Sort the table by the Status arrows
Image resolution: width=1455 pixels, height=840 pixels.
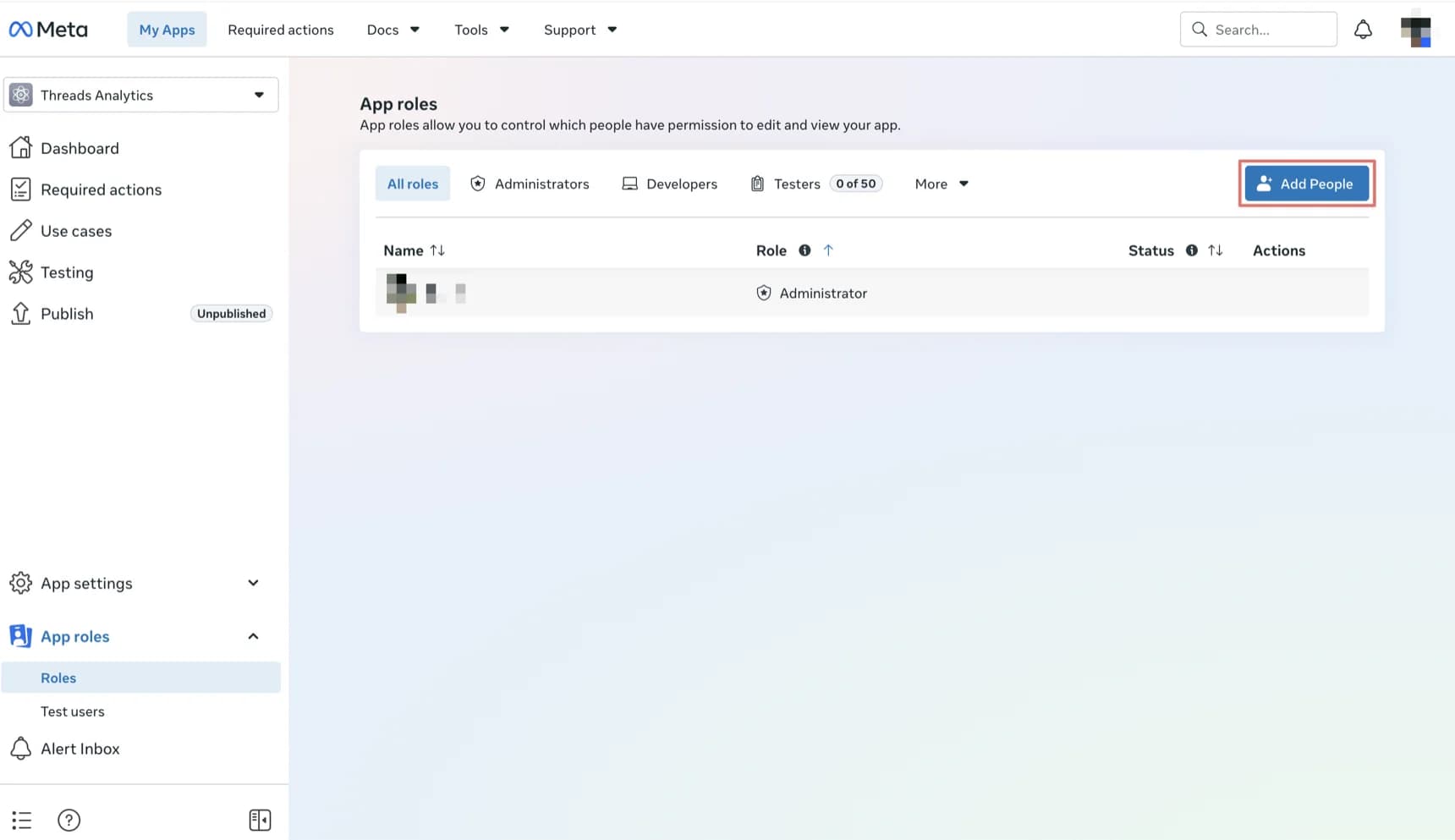(x=1215, y=250)
